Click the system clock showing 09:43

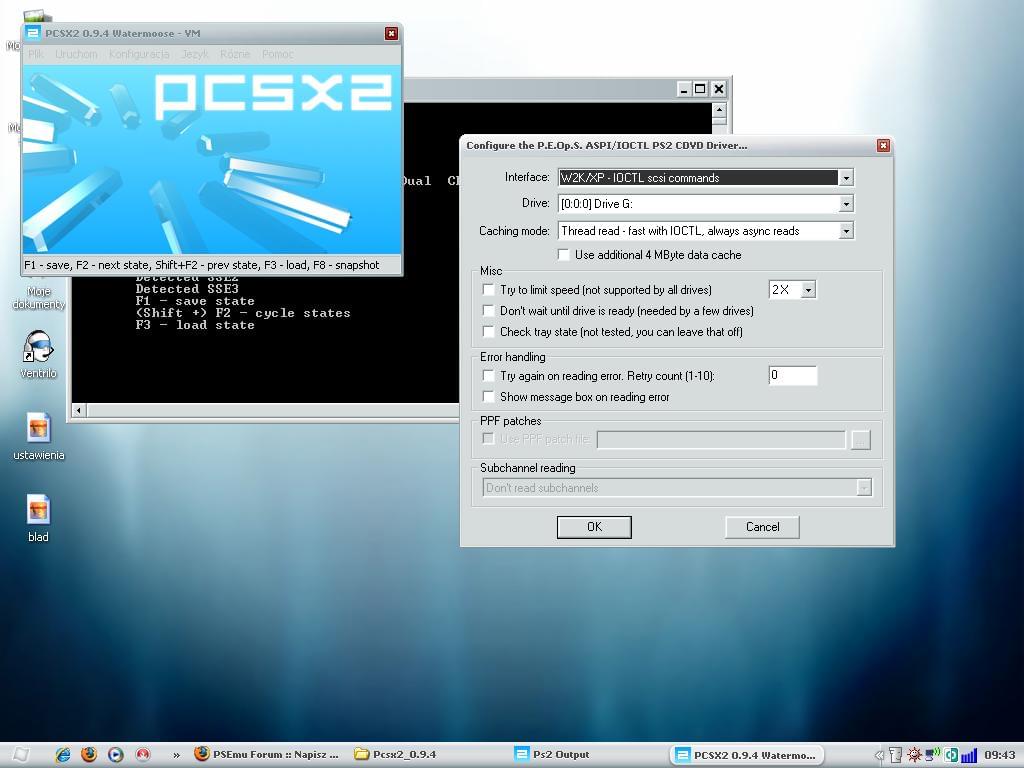tap(999, 755)
